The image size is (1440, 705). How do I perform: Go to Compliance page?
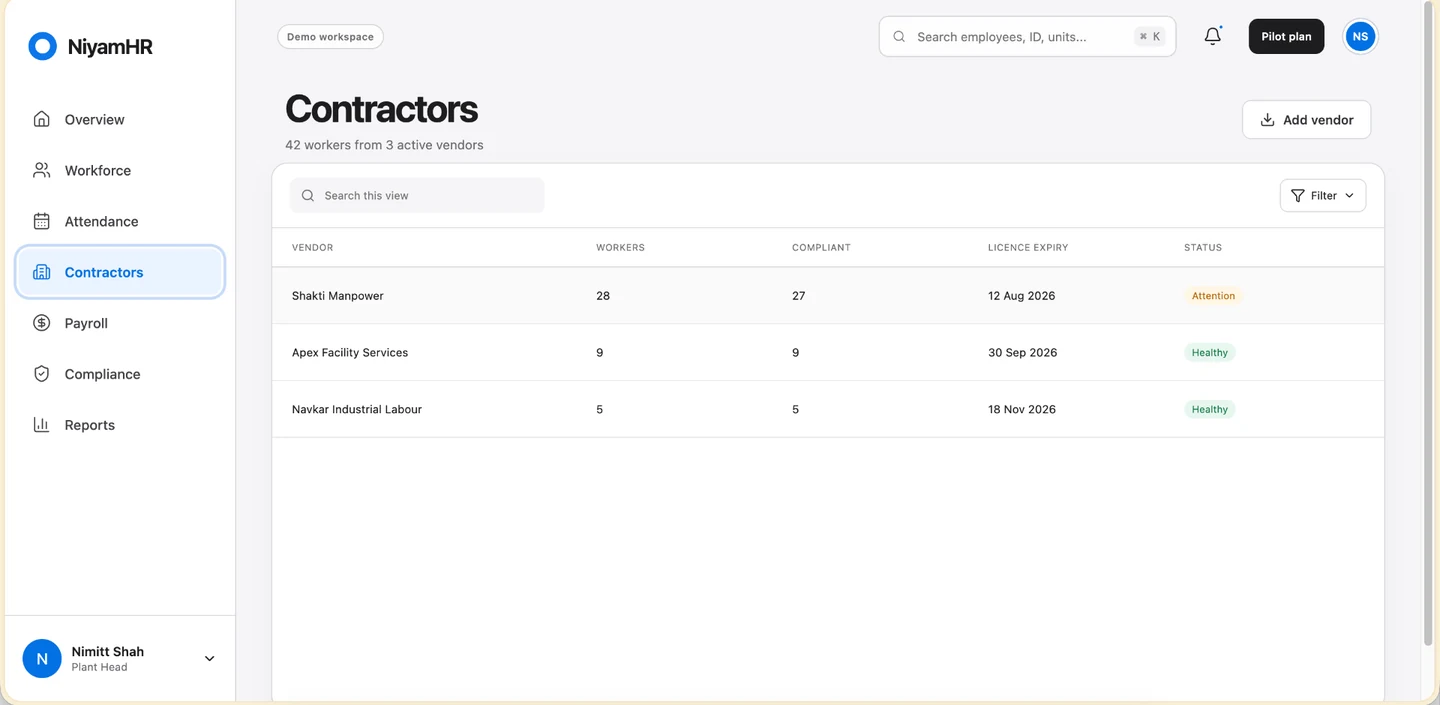pos(120,374)
